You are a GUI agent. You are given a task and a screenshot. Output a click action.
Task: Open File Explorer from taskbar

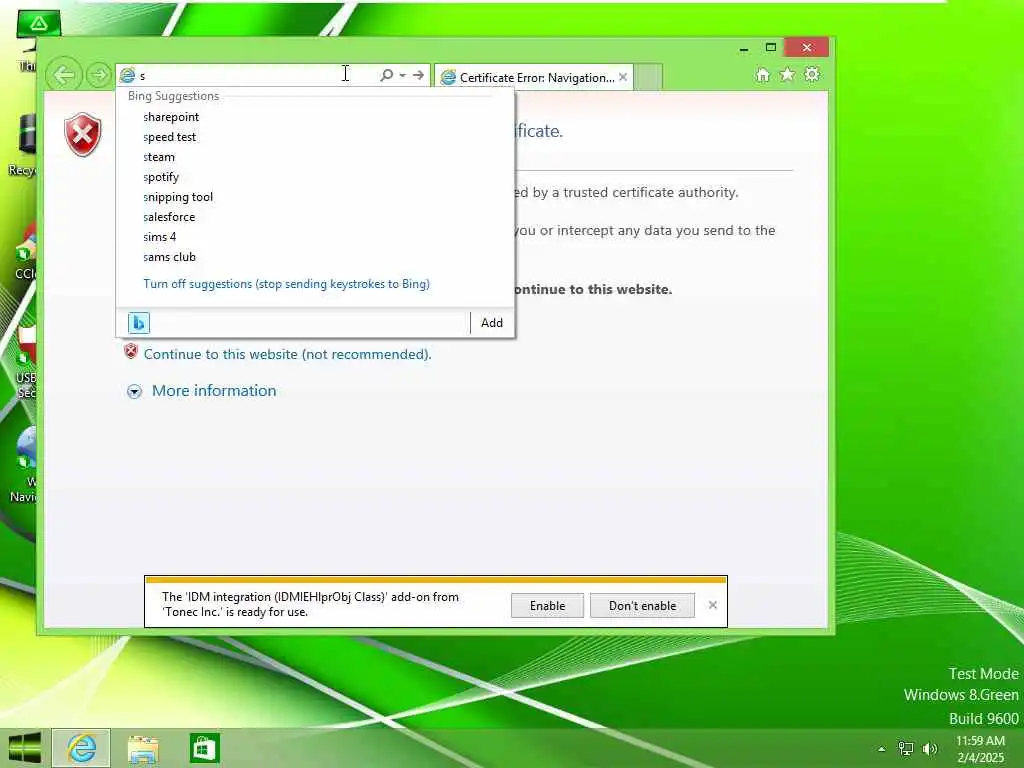[x=143, y=748]
